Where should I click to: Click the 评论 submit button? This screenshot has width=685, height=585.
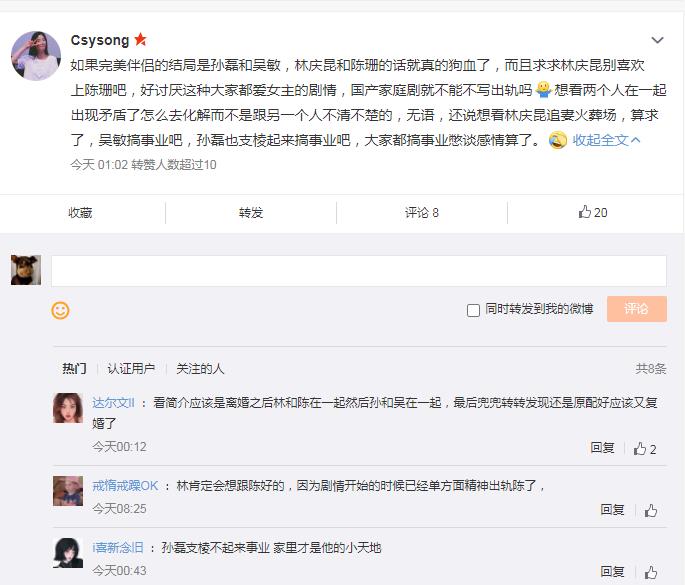tap(636, 309)
